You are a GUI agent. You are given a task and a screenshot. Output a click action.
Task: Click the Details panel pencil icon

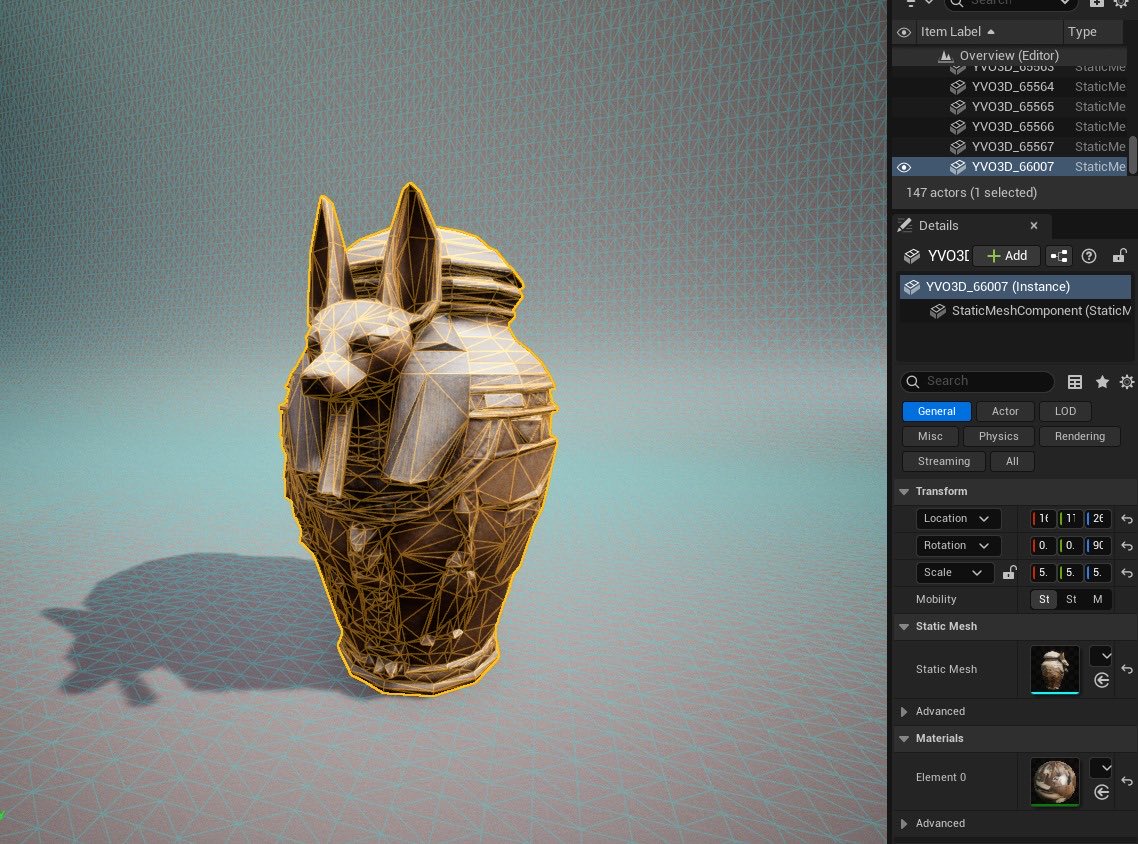(904, 226)
